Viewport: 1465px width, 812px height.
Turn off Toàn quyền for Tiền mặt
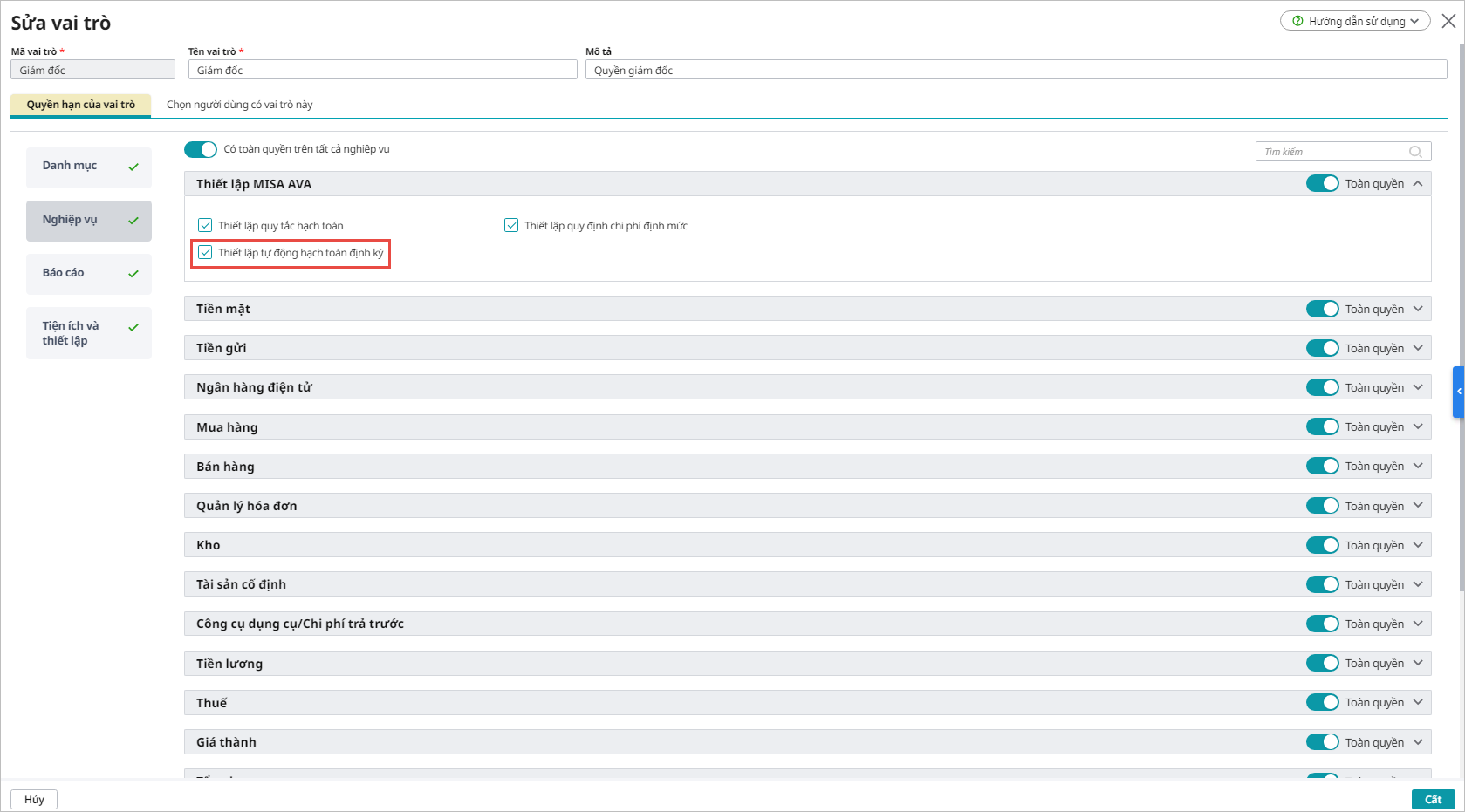(x=1322, y=309)
